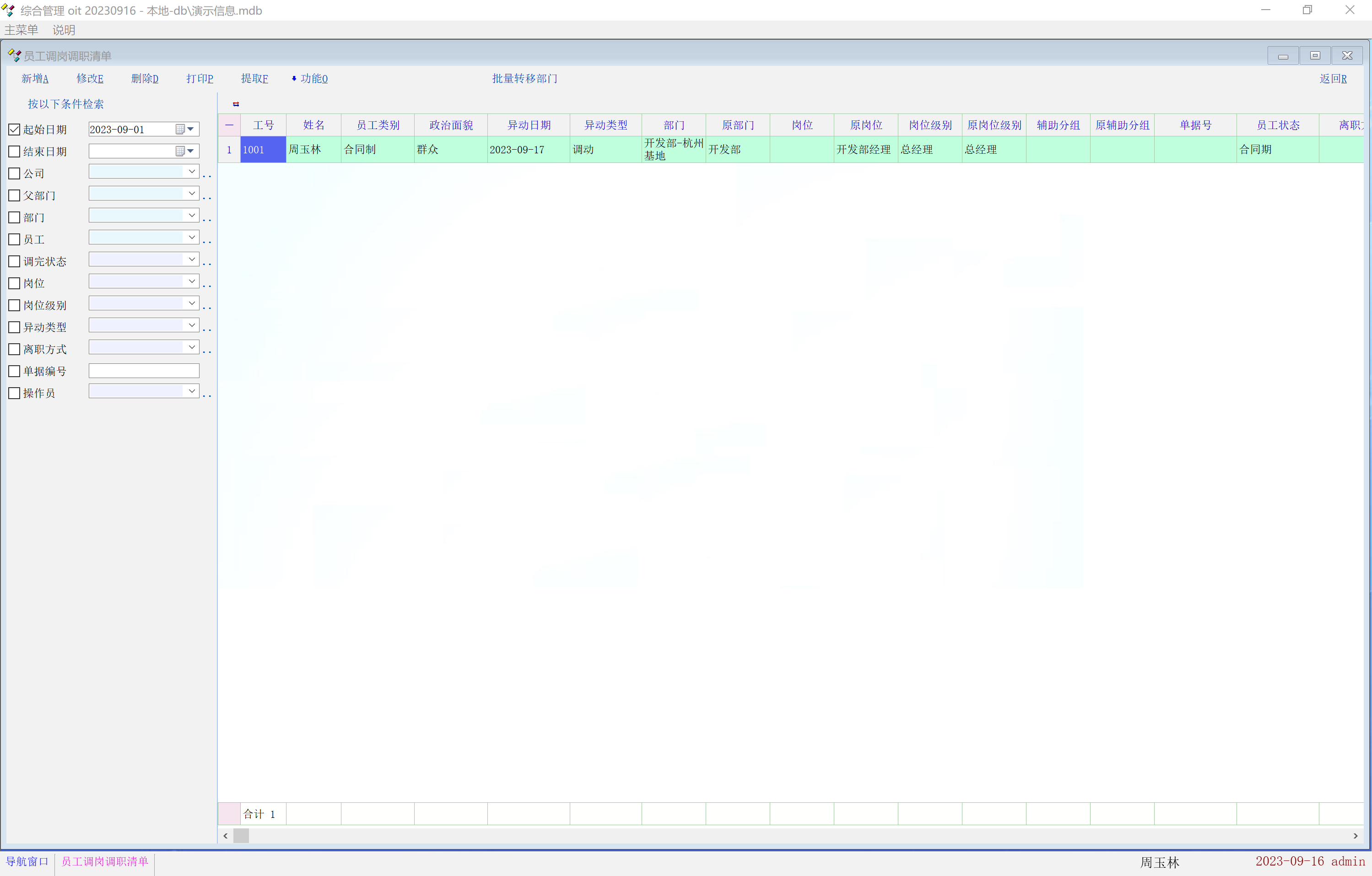The height and width of the screenshot is (876, 1372).
Task: Click the 员工调岗调职清单 window title icon
Action: (x=14, y=55)
